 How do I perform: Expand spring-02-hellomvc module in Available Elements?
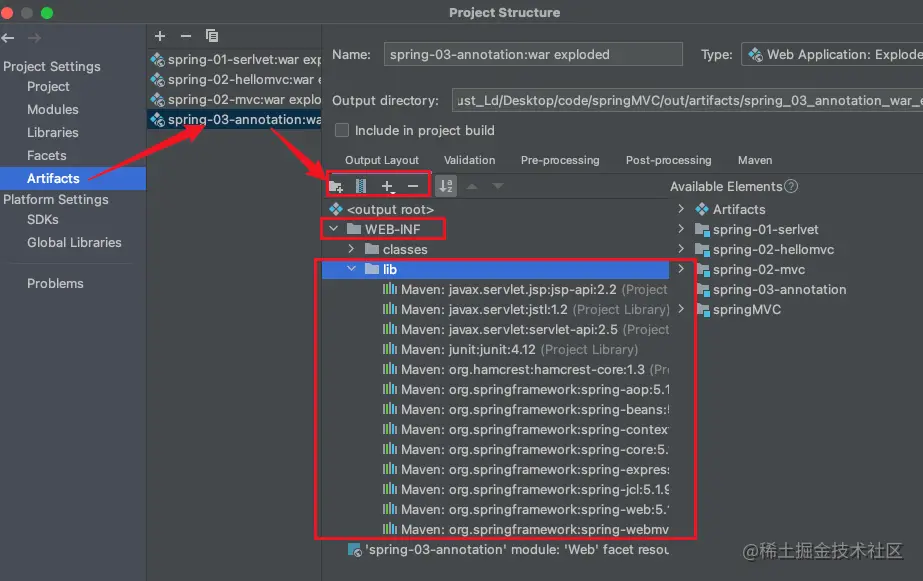[x=681, y=249]
